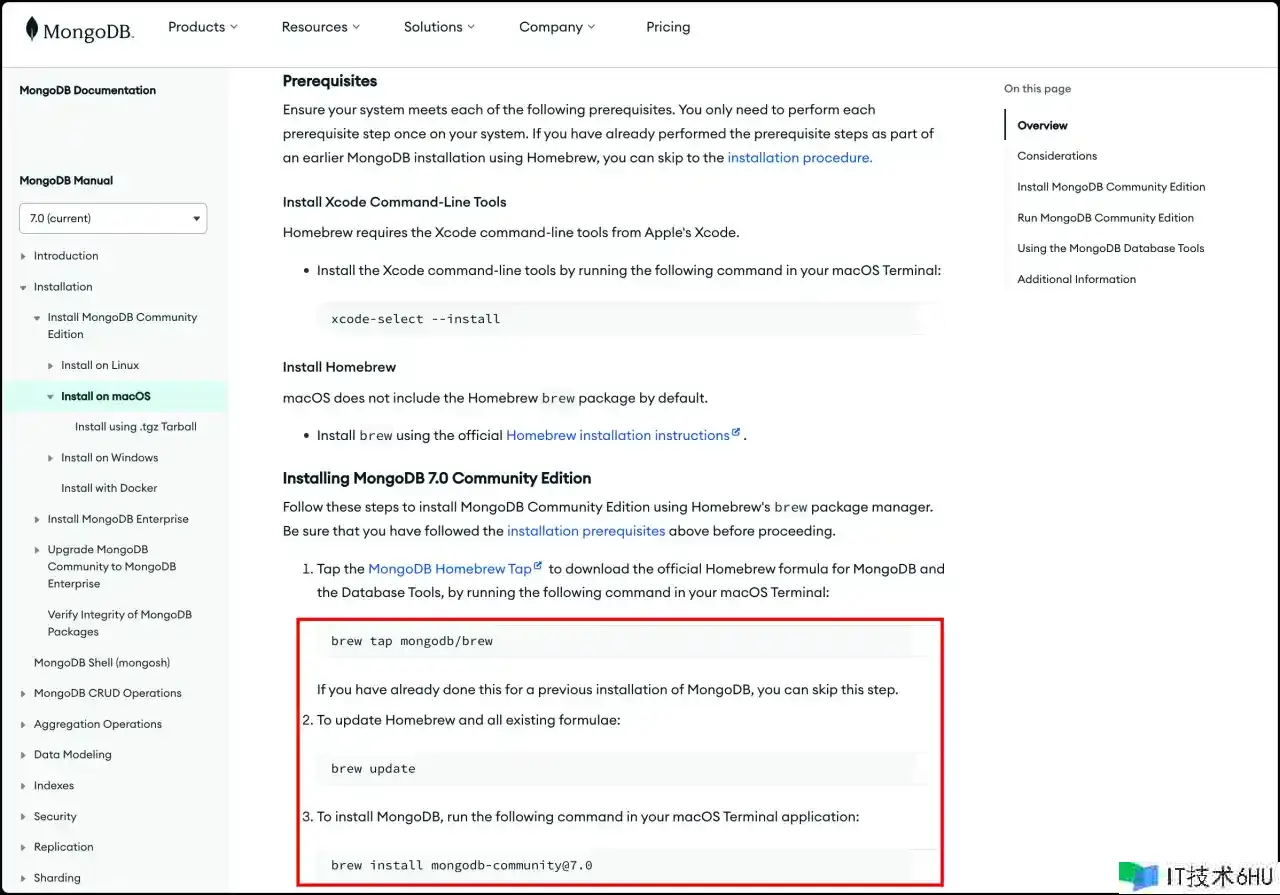Expand the Introduction section arrow
Image resolution: width=1280 pixels, height=895 pixels.
23,256
